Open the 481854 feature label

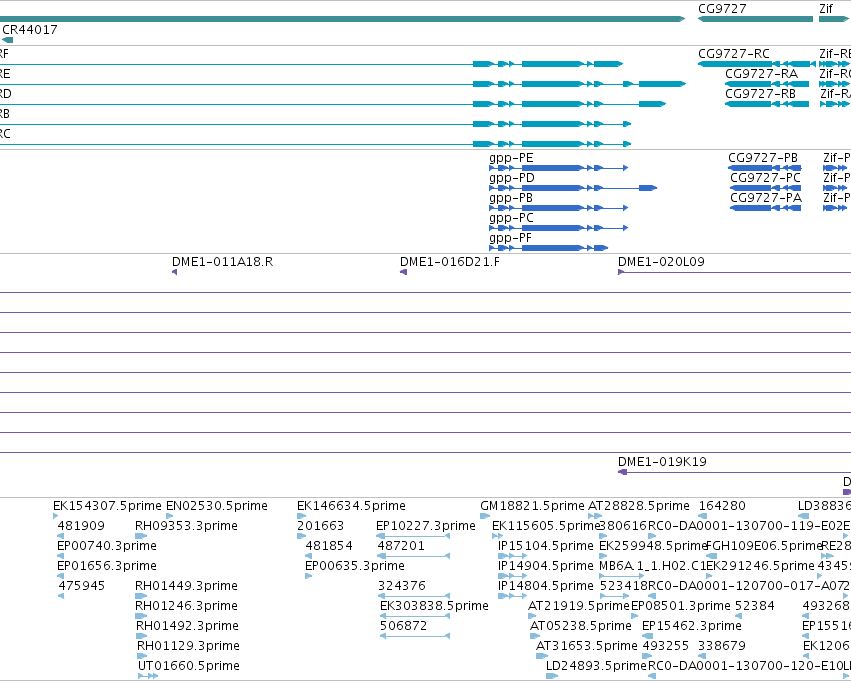coord(329,546)
